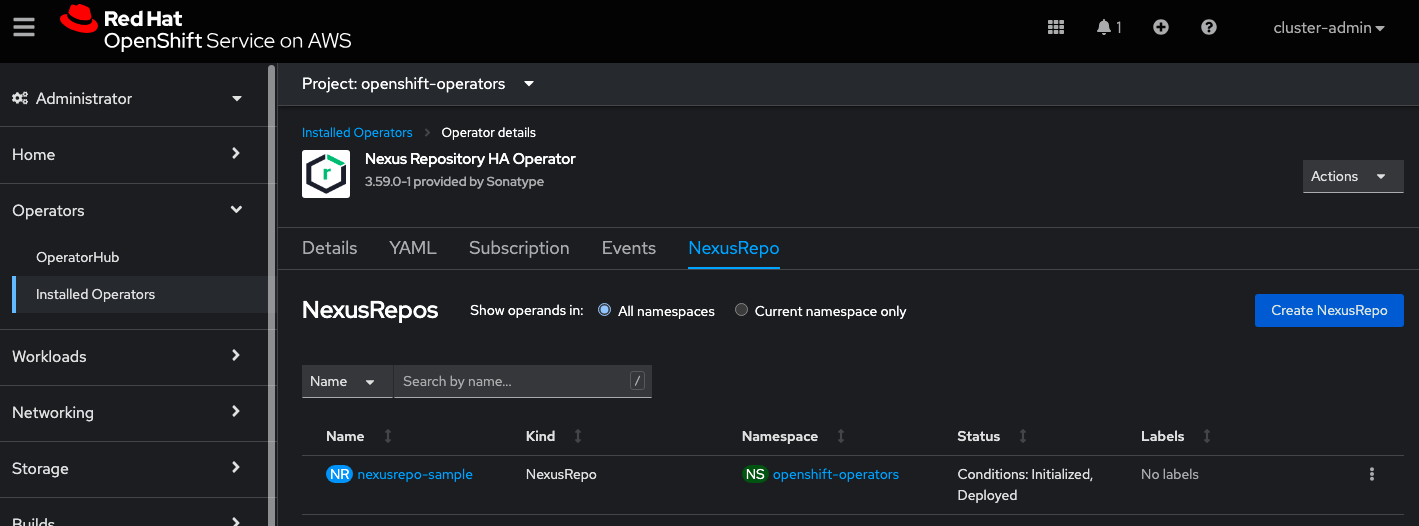Select All namespaces radio button
Screen dimensions: 1419x526
click(x=604, y=310)
